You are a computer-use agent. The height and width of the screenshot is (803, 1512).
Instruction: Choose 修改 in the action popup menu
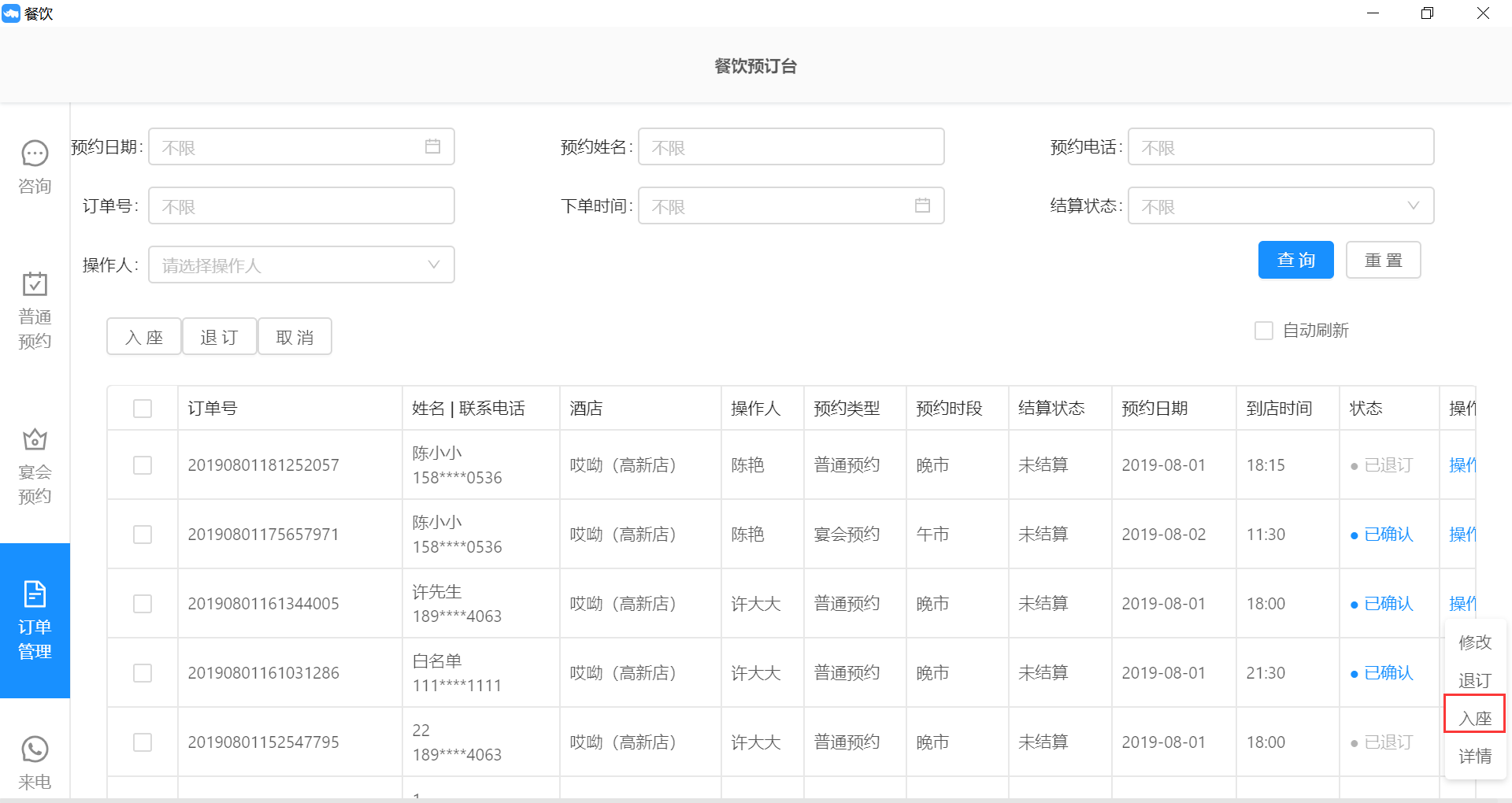tap(1475, 642)
